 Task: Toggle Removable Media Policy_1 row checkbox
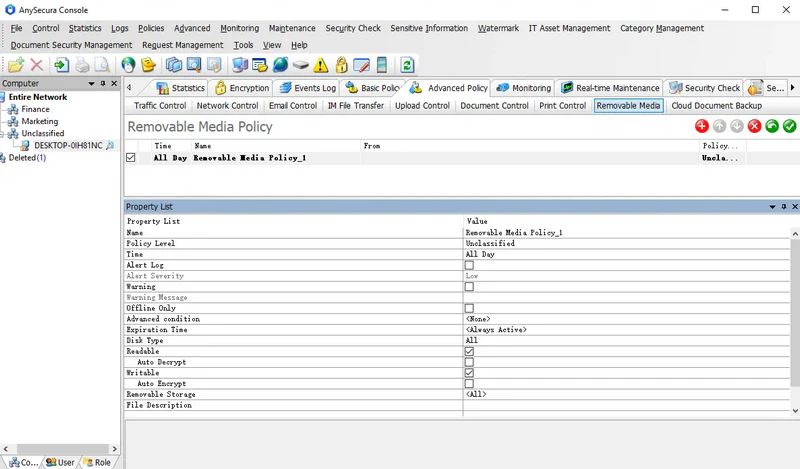point(131,158)
